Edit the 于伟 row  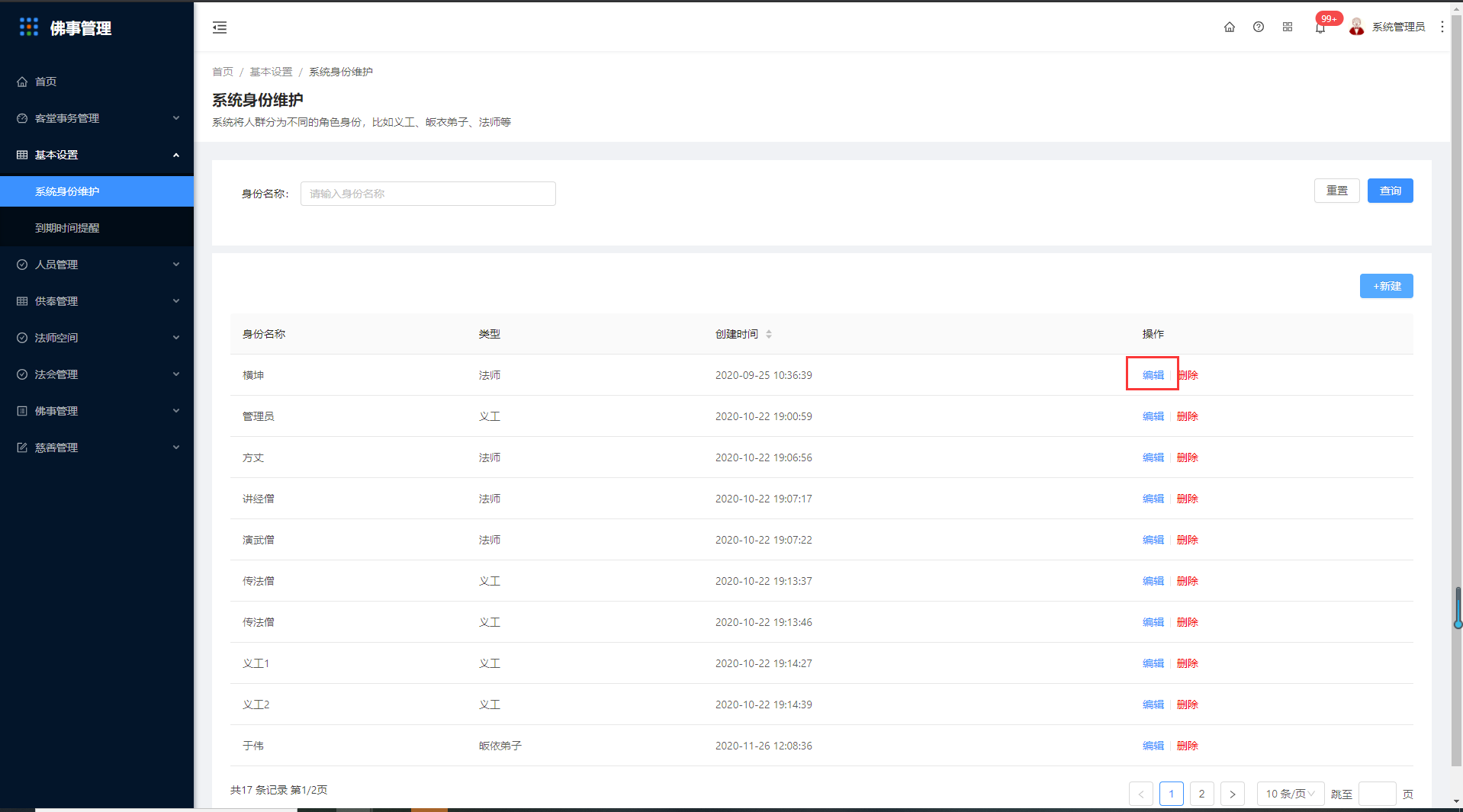coord(1153,746)
